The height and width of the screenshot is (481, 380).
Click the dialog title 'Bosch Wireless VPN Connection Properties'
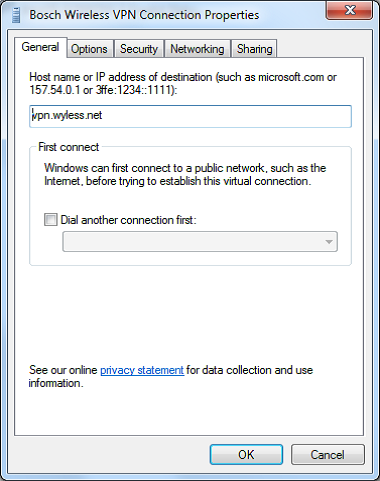(x=144, y=15)
